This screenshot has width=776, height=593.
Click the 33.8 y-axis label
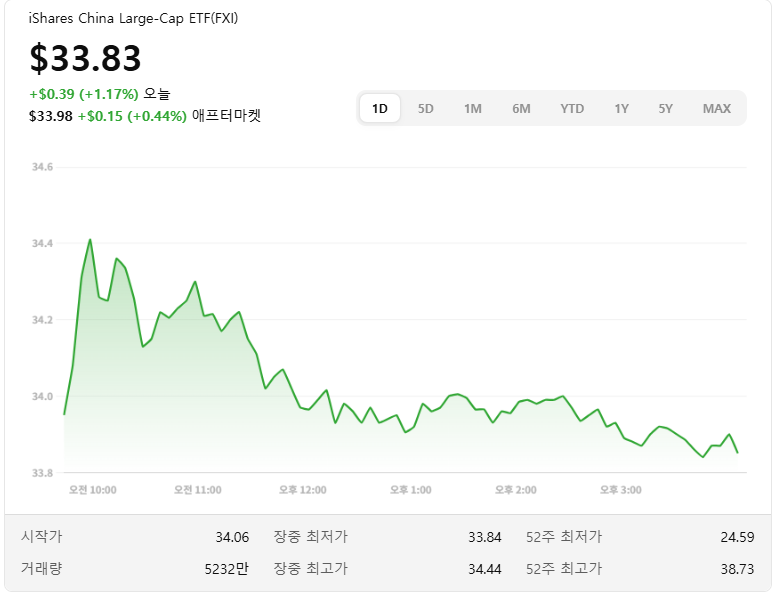coord(42,473)
